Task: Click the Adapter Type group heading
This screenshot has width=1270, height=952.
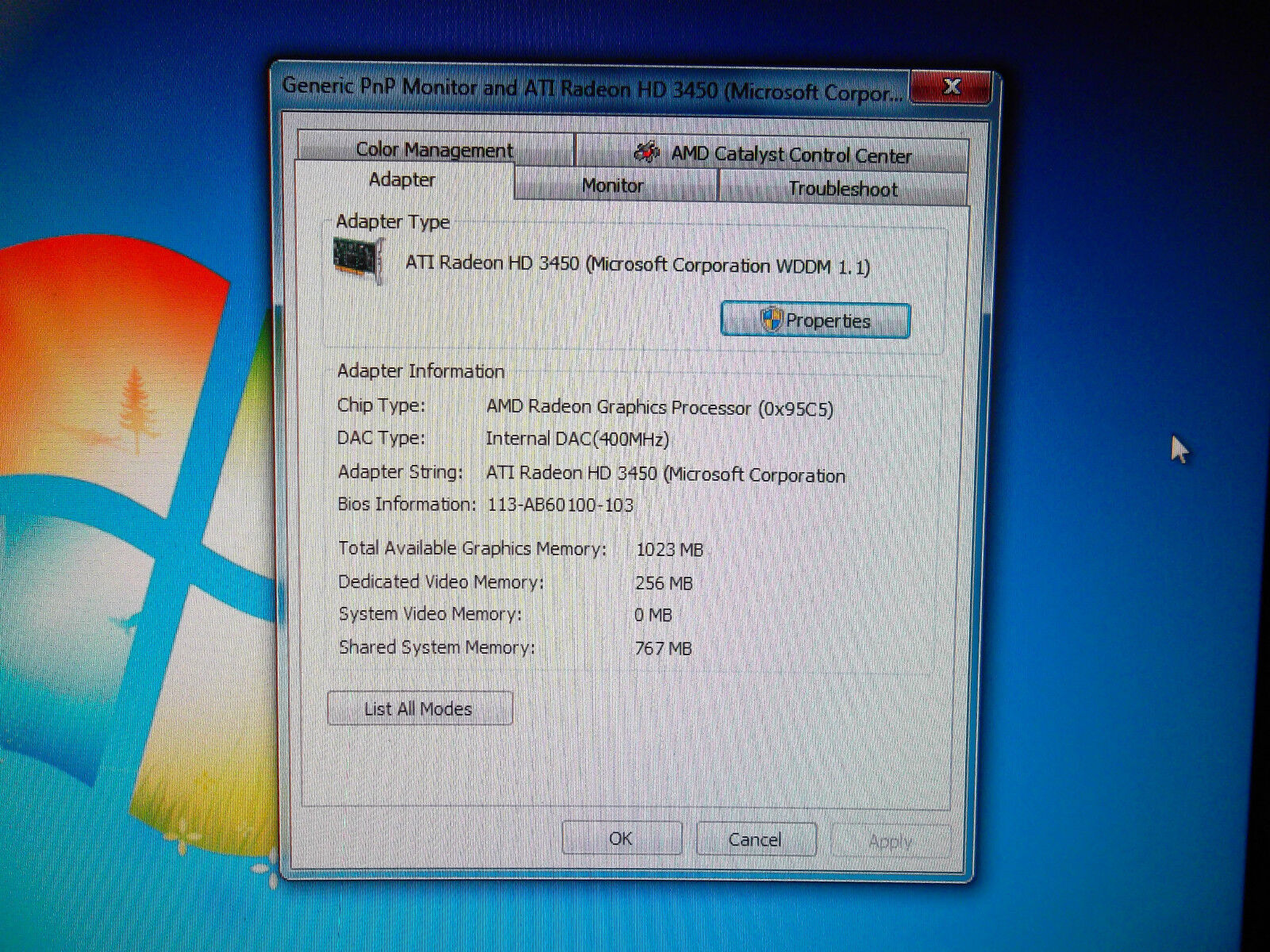Action: point(393,221)
